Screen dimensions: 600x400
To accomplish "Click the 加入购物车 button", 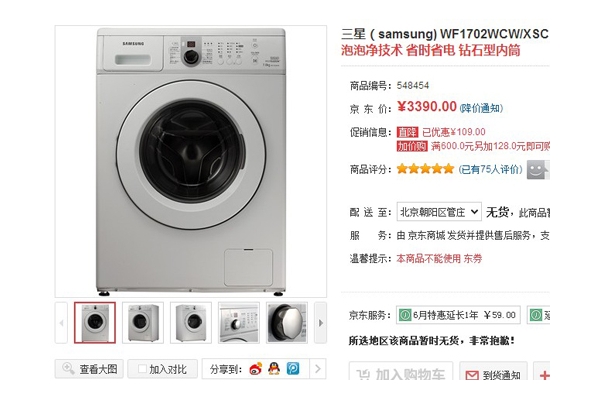I will coord(401,371).
